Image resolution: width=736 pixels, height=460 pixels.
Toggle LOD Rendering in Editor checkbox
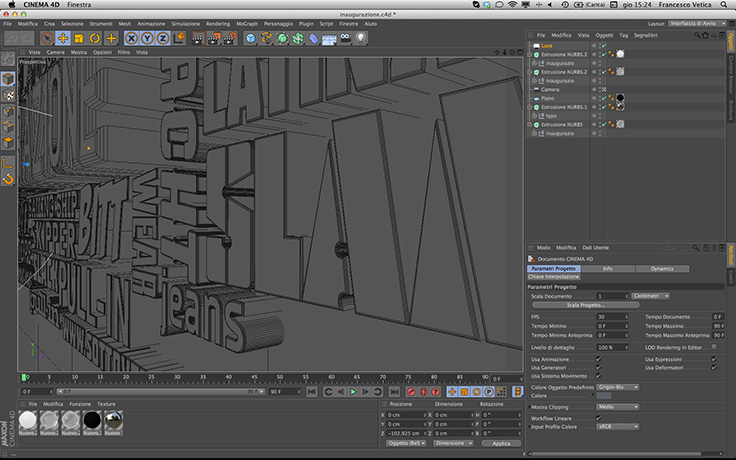tap(714, 347)
